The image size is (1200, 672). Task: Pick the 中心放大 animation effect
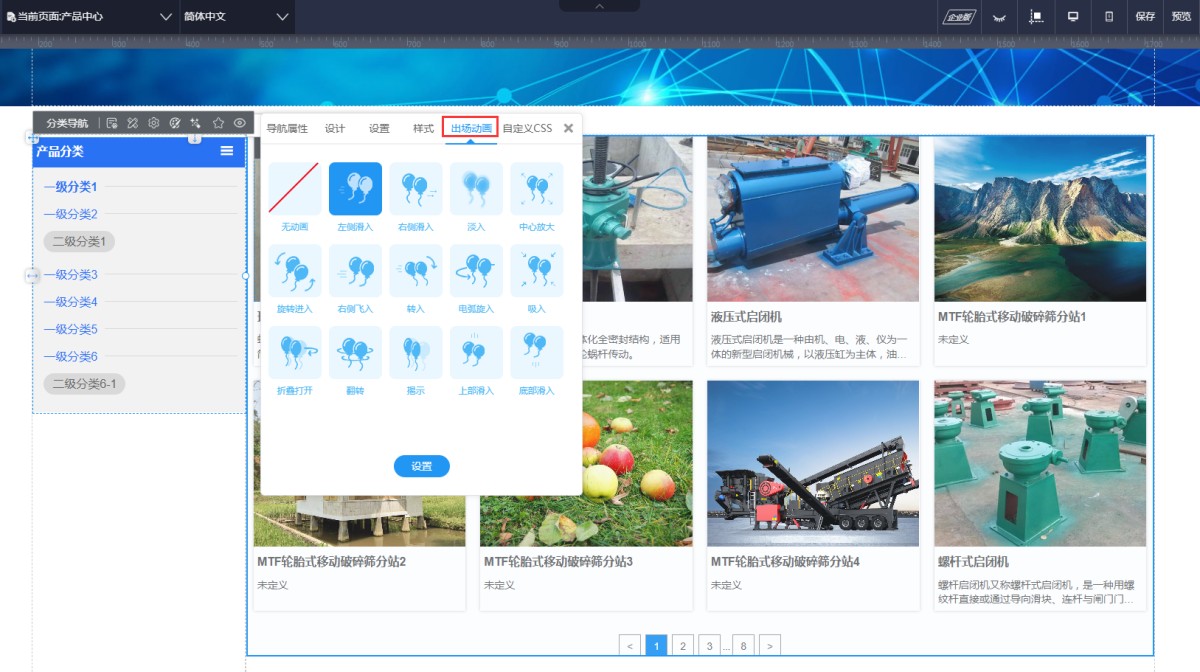[x=537, y=189]
